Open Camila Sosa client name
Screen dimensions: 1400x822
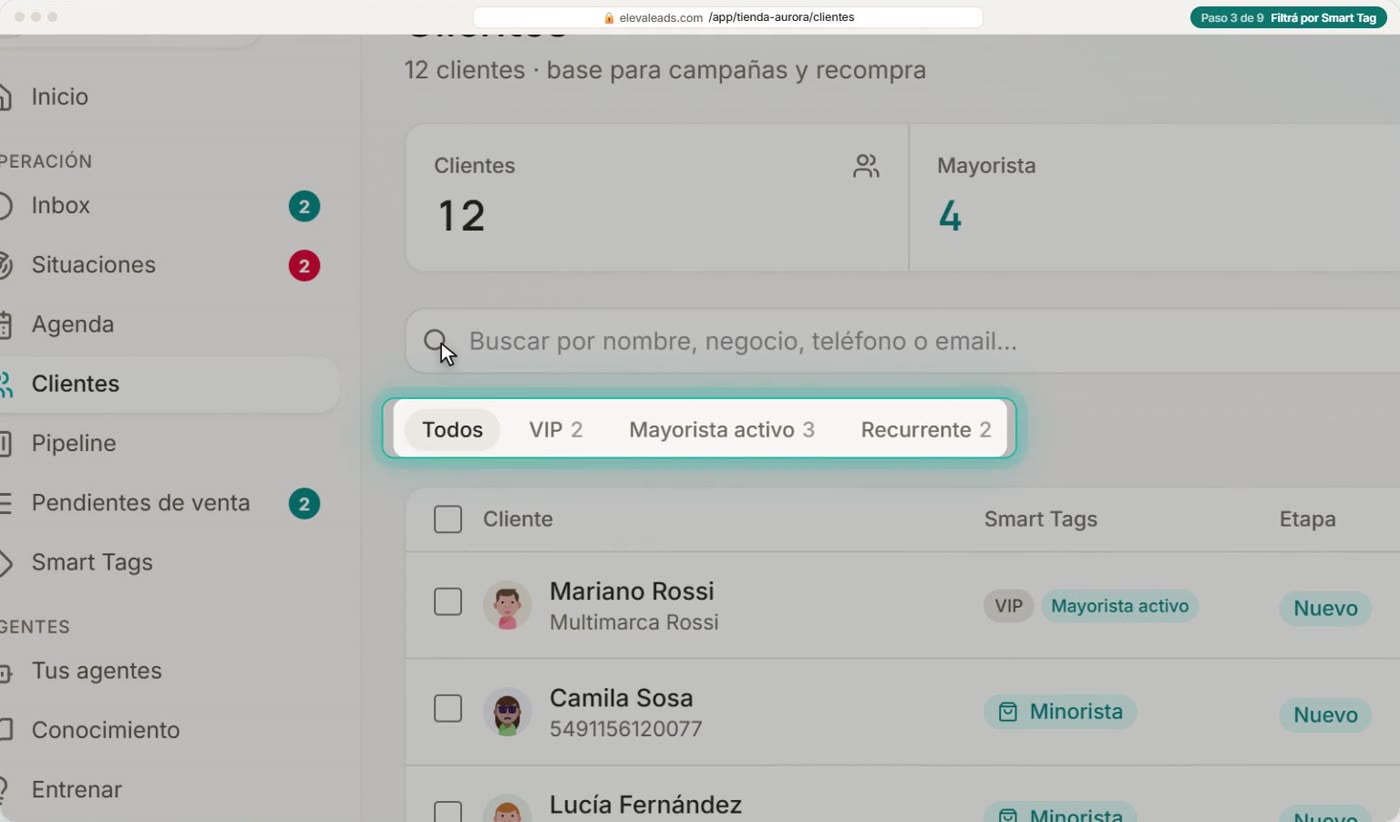(621, 698)
